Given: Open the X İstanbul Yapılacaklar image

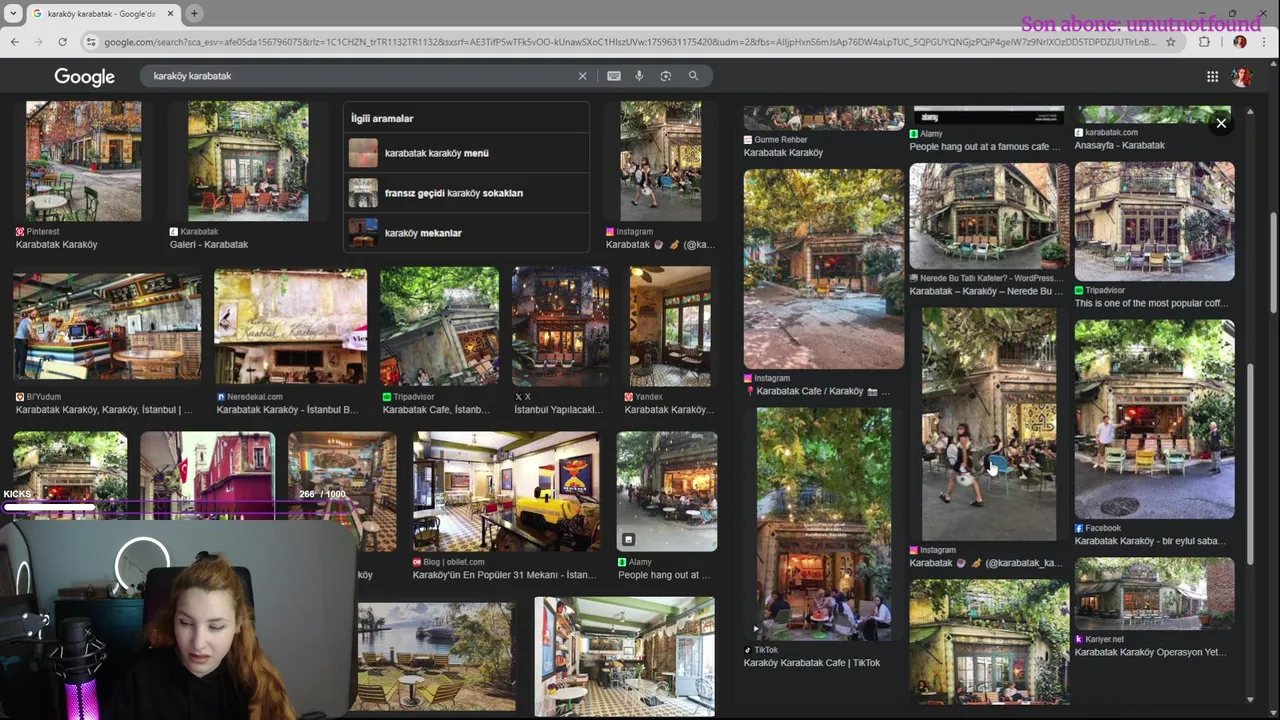Looking at the screenshot, I should [560, 327].
